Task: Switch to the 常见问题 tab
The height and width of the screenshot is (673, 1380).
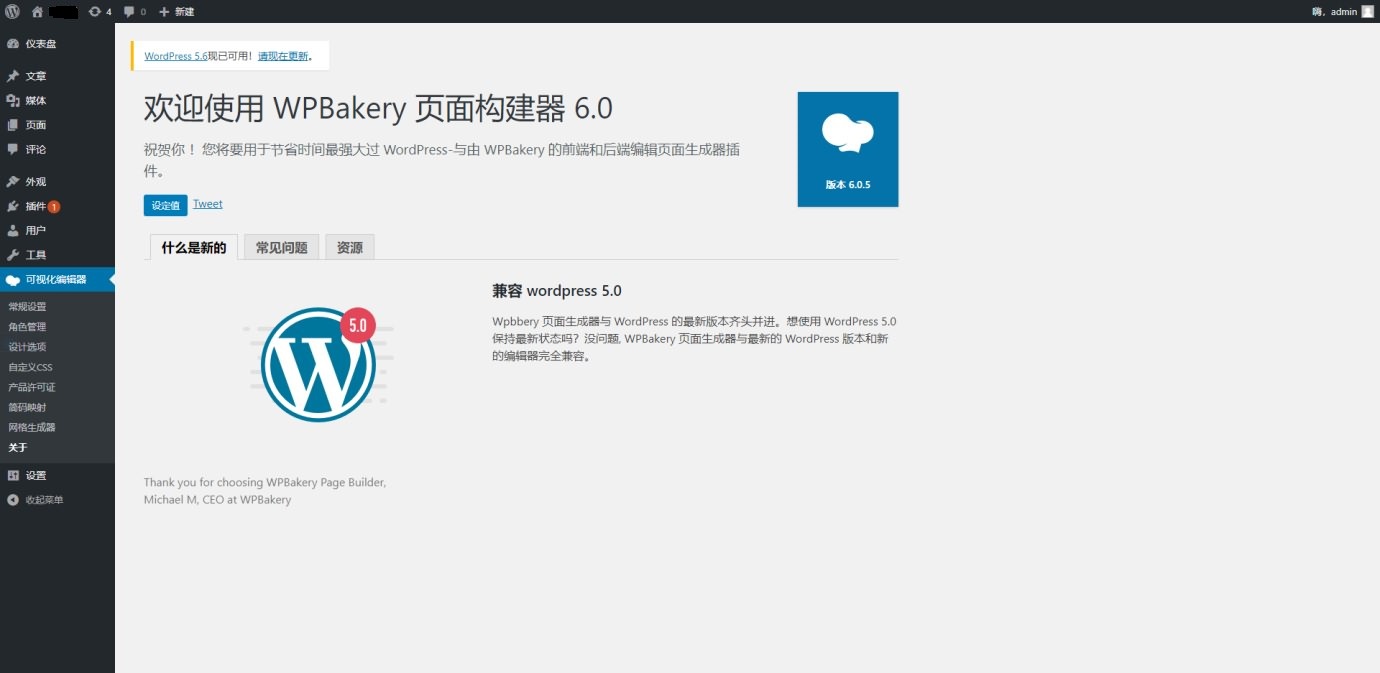Action: 281,247
